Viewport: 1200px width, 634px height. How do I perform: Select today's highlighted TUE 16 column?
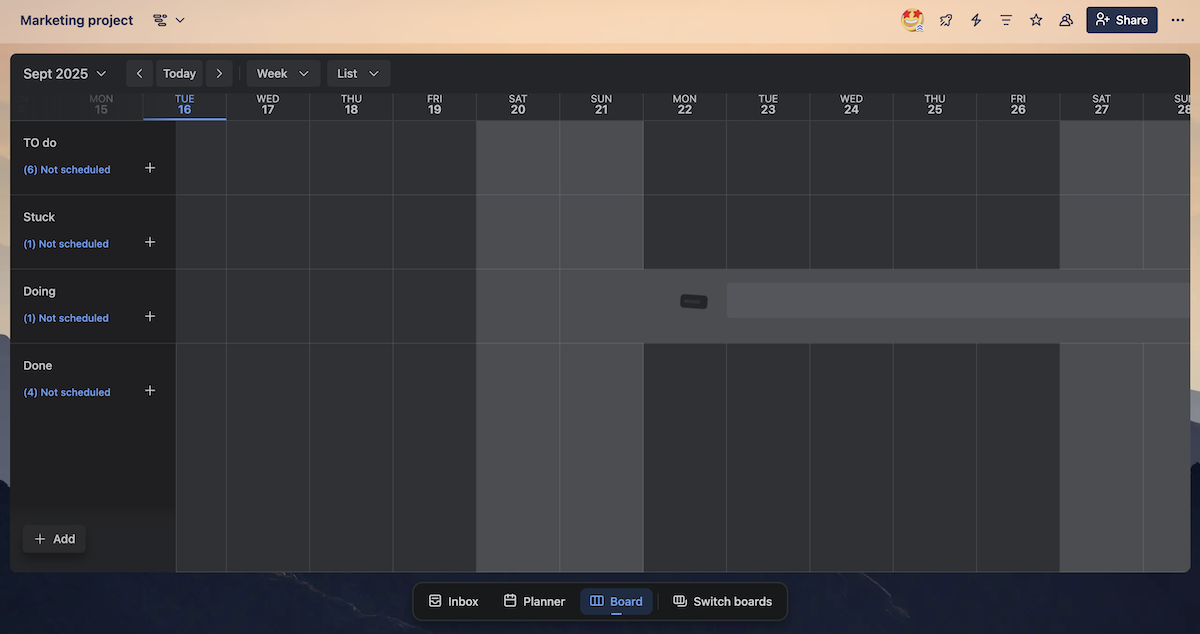pyautogui.click(x=184, y=104)
